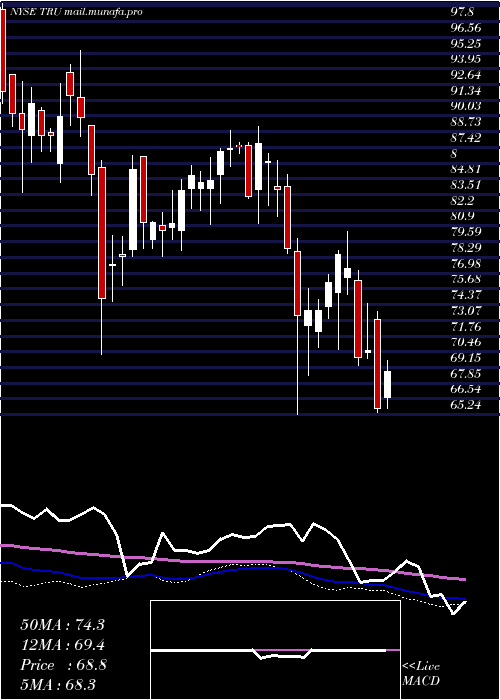The image size is (500, 700).
Task: Pick the 92.64 price axis value
Action: pyautogui.click(x=466, y=75)
